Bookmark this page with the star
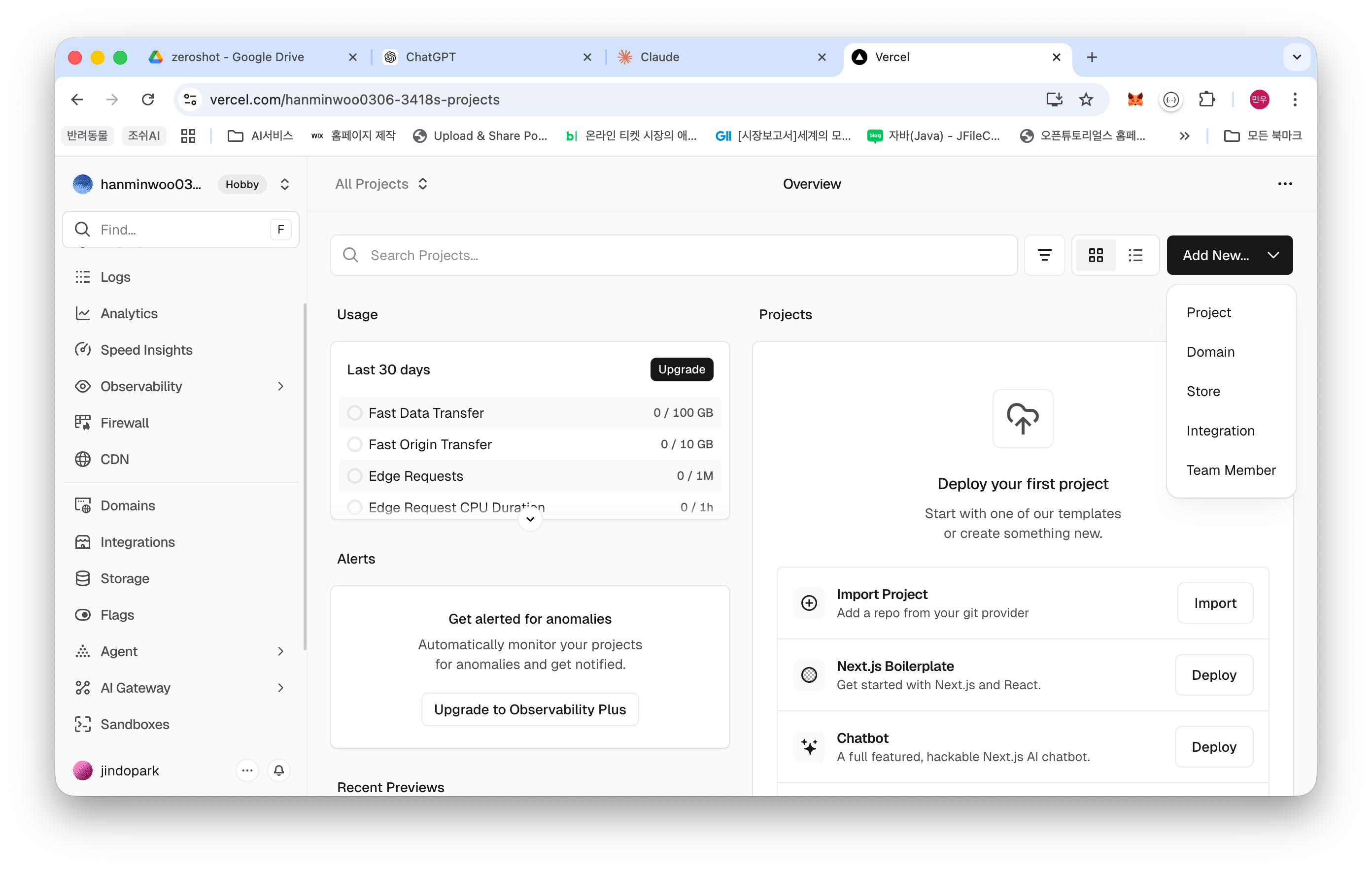1372x869 pixels. point(1086,100)
